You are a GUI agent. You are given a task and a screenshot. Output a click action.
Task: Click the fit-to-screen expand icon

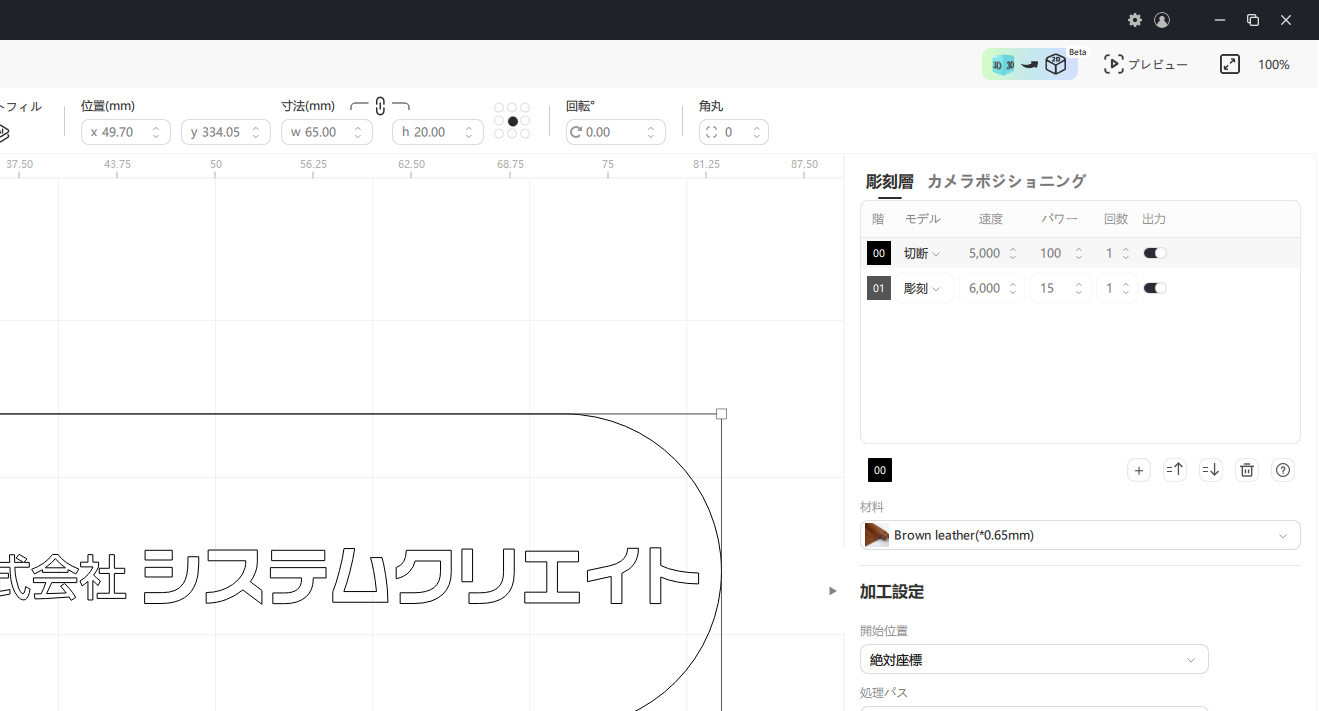point(1230,64)
